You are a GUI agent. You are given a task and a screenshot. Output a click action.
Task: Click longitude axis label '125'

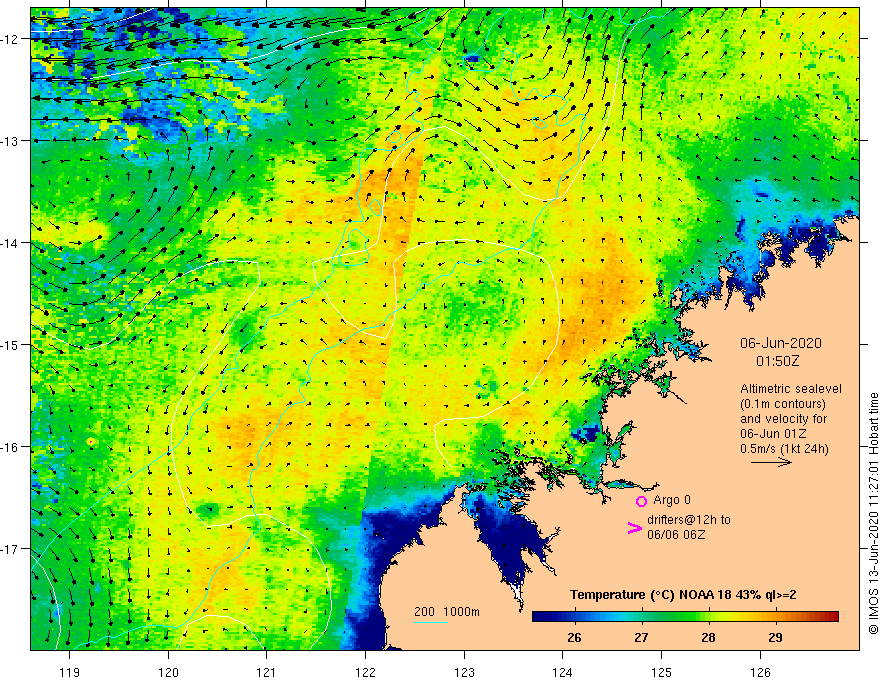coord(661,672)
